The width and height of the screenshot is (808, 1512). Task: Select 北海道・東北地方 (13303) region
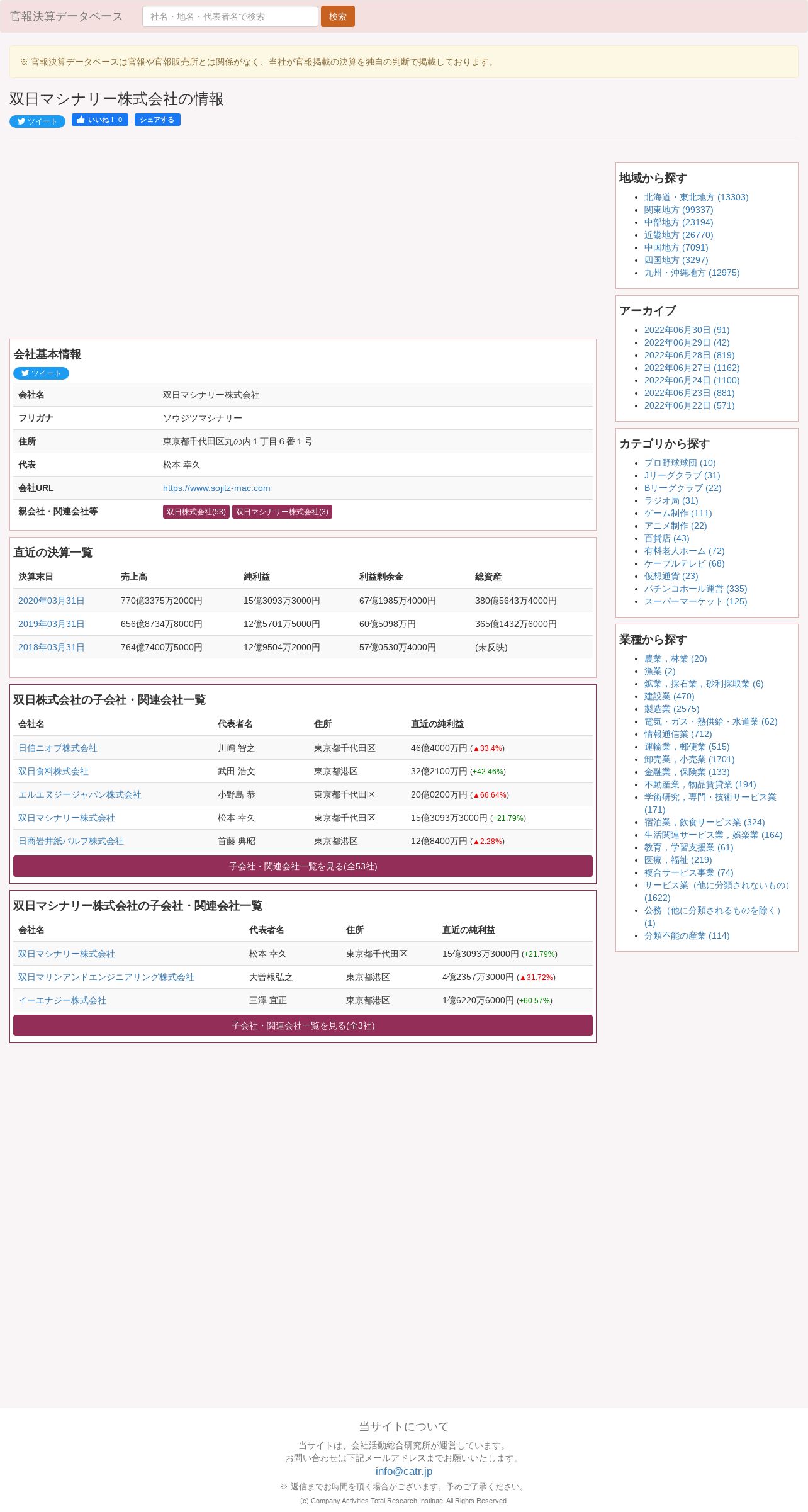pyautogui.click(x=697, y=197)
